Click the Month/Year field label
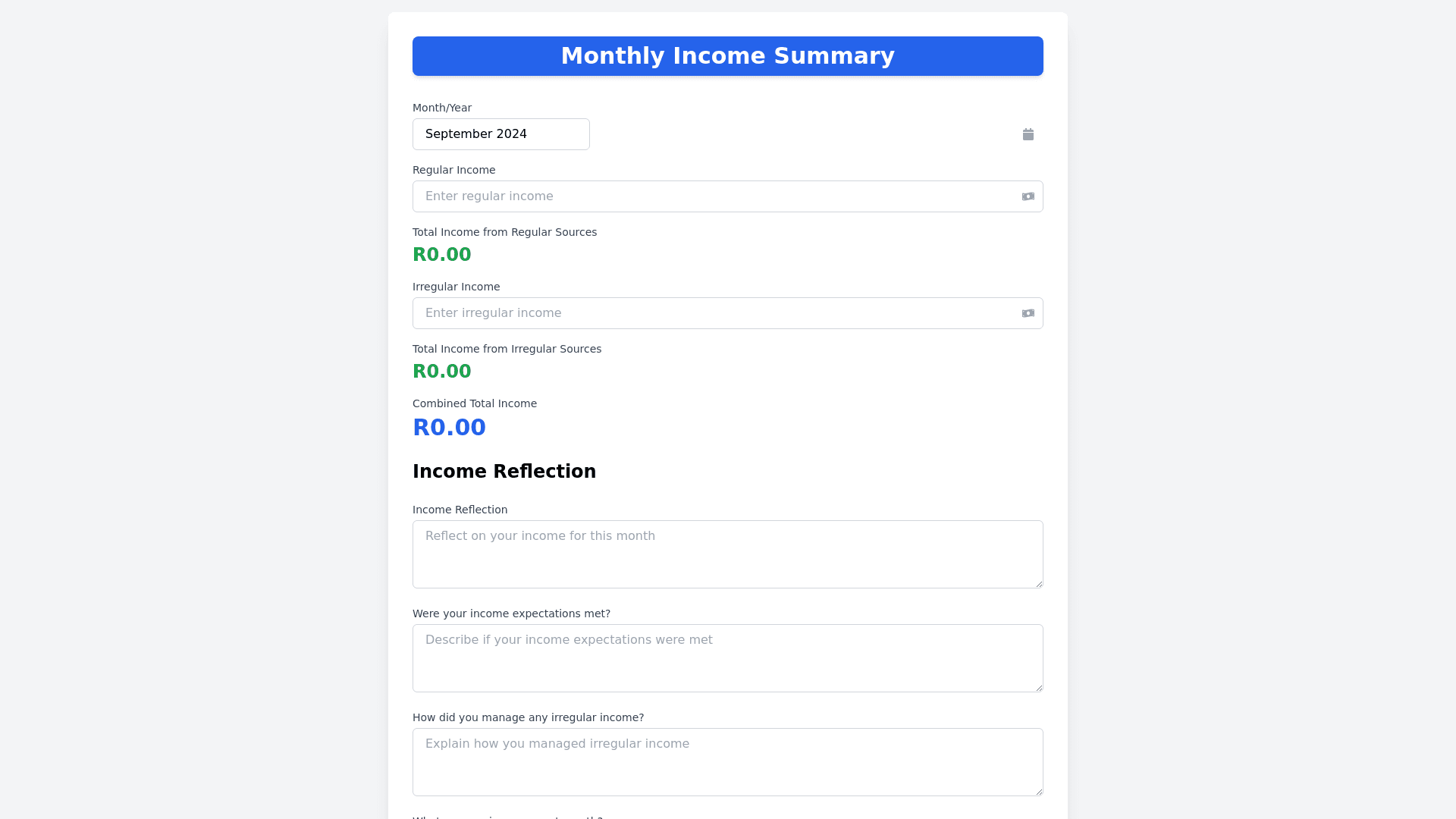 point(441,108)
